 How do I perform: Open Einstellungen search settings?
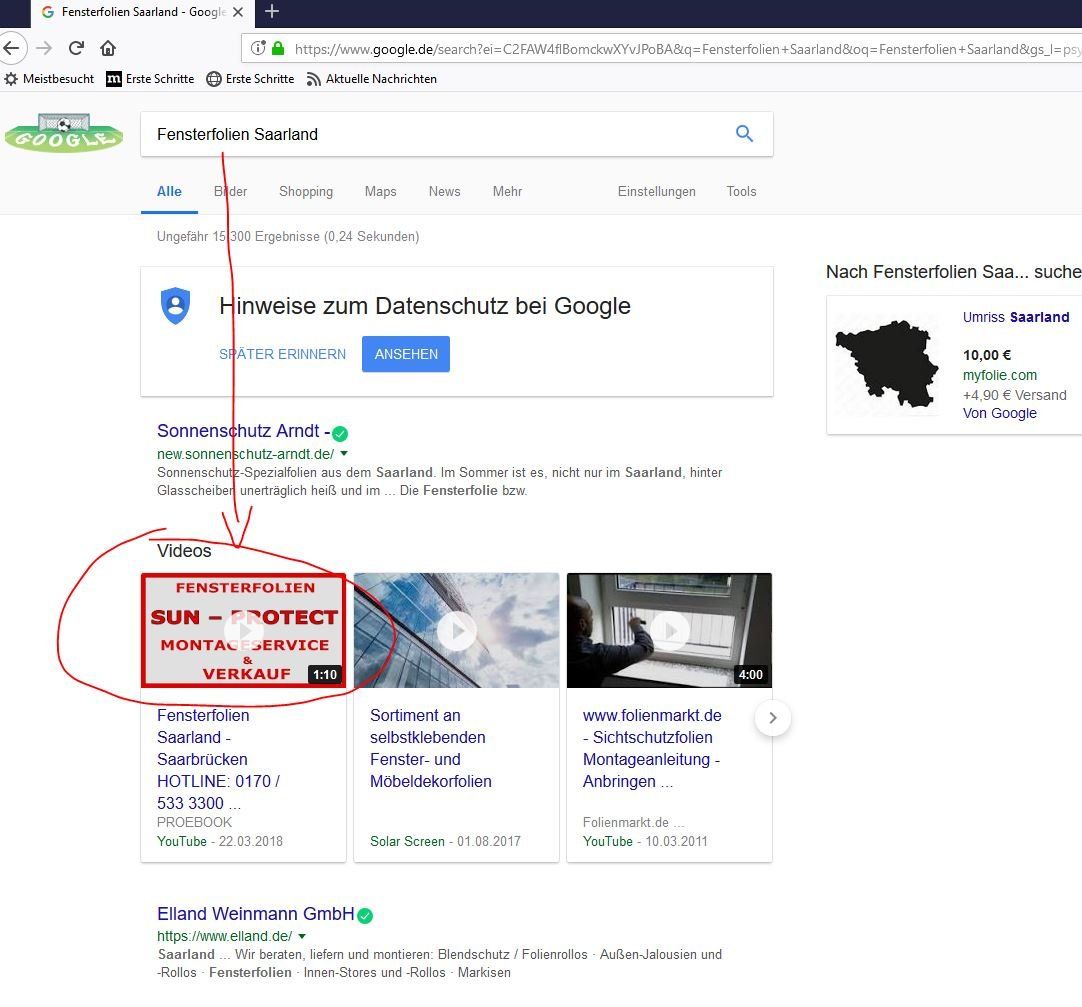656,191
